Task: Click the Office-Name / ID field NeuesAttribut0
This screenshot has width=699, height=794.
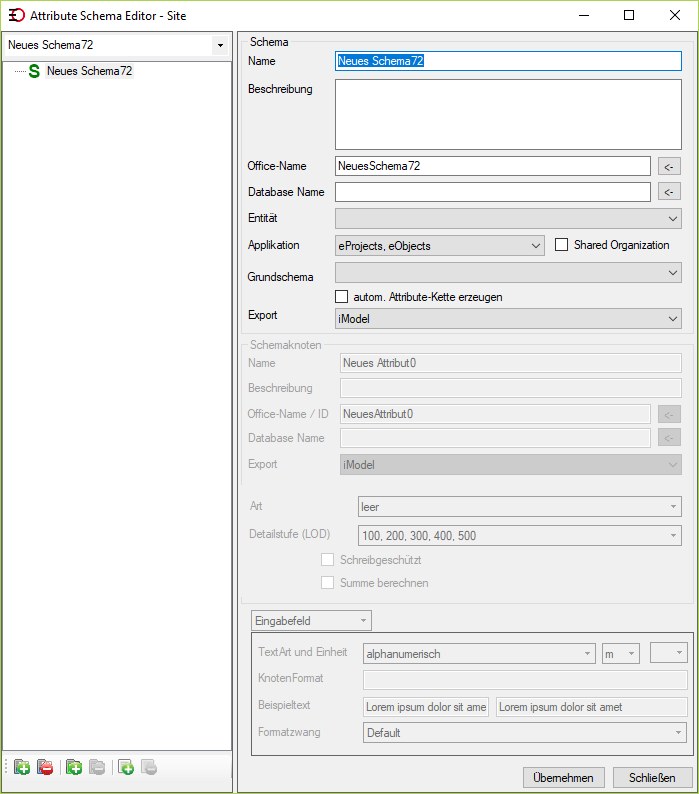Action: [x=495, y=414]
